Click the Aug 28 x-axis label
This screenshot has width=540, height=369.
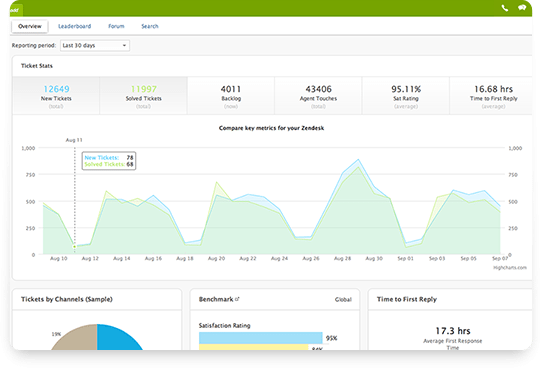pyautogui.click(x=342, y=258)
